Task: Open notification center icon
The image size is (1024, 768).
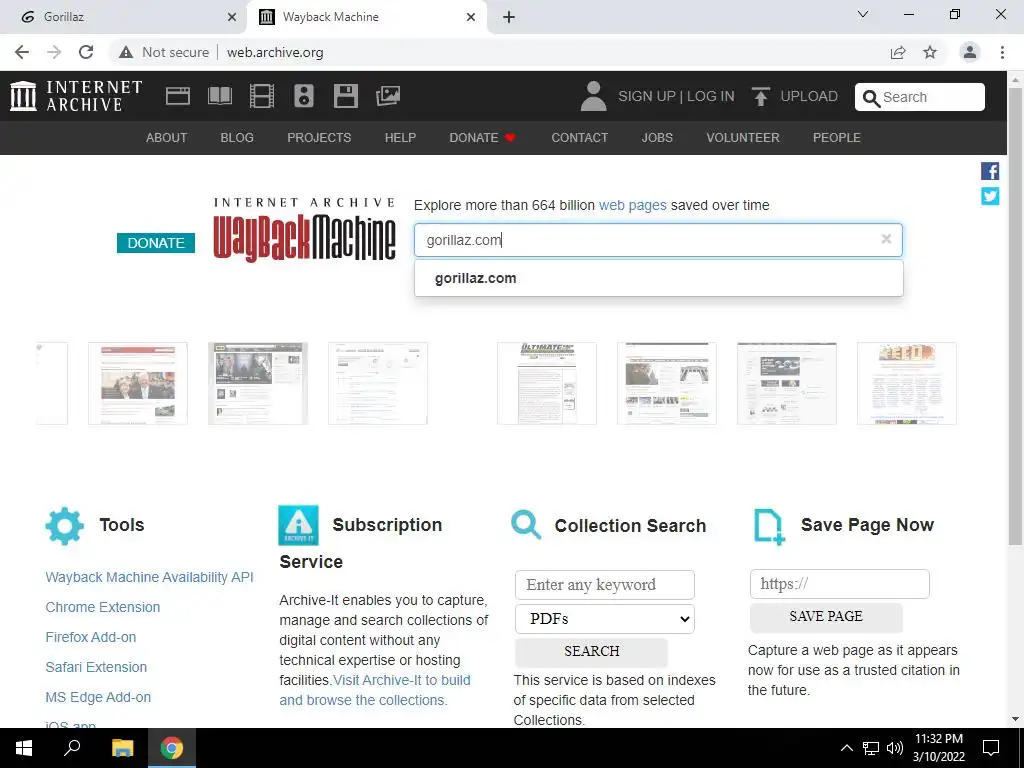Action: (991, 748)
